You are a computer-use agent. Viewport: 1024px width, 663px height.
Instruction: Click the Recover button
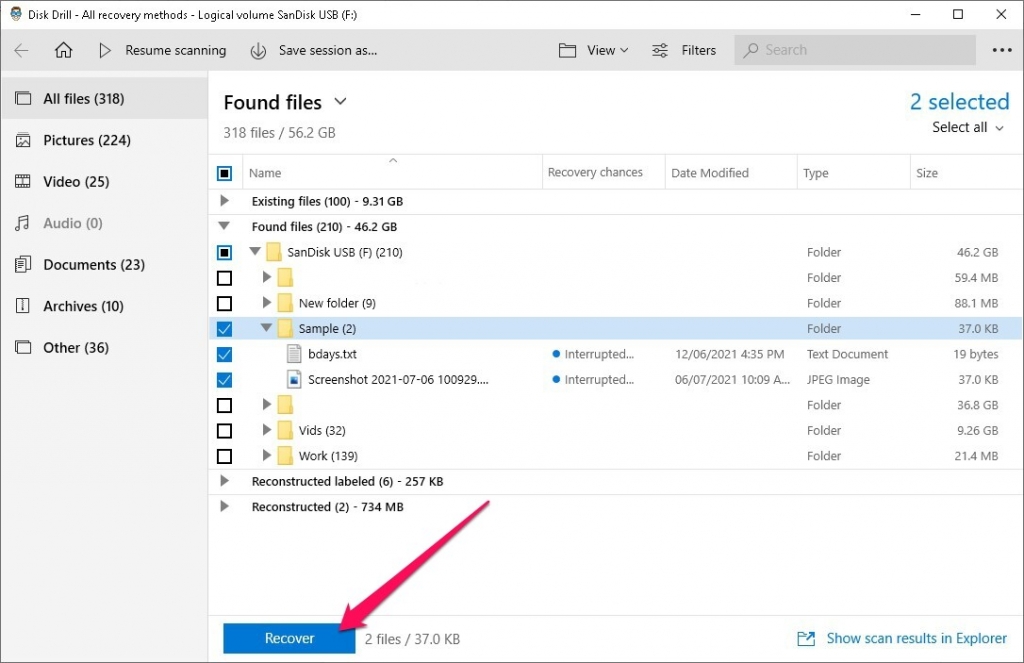click(288, 638)
